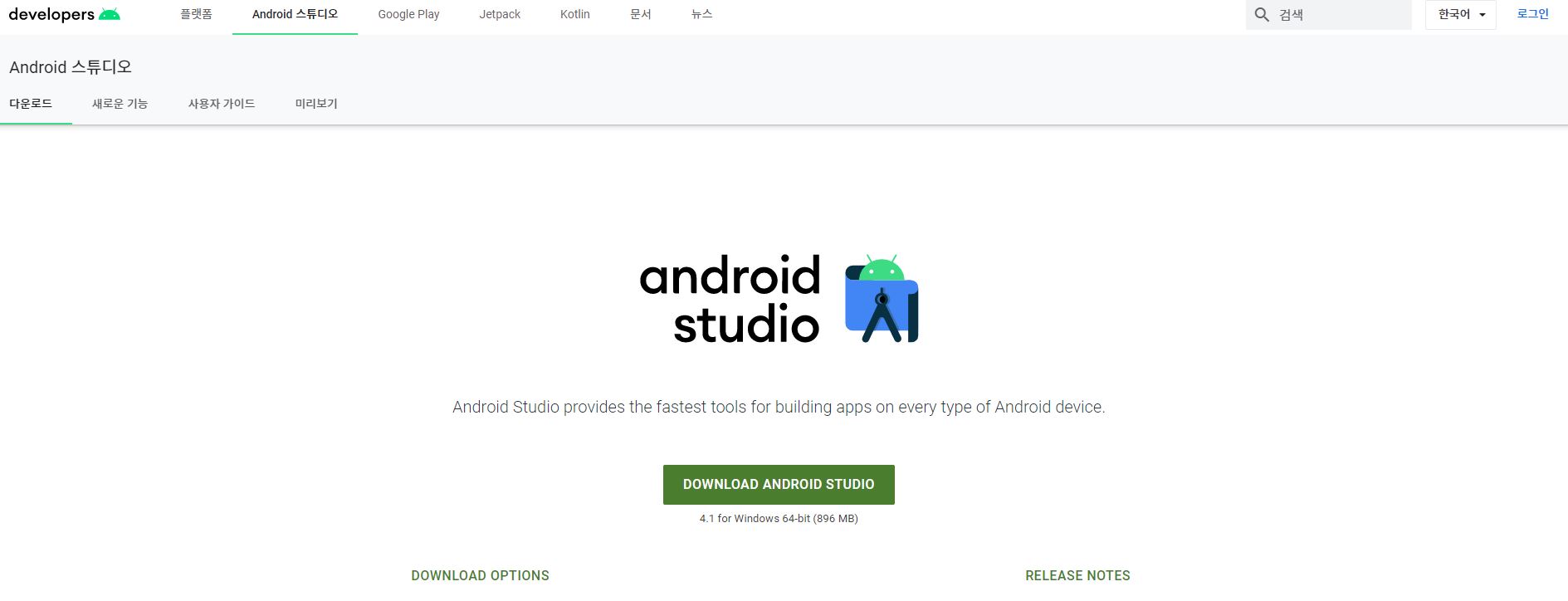This screenshot has height=601, width=1568.
Task: Switch to the 새로운 기능 tab
Action: (120, 104)
